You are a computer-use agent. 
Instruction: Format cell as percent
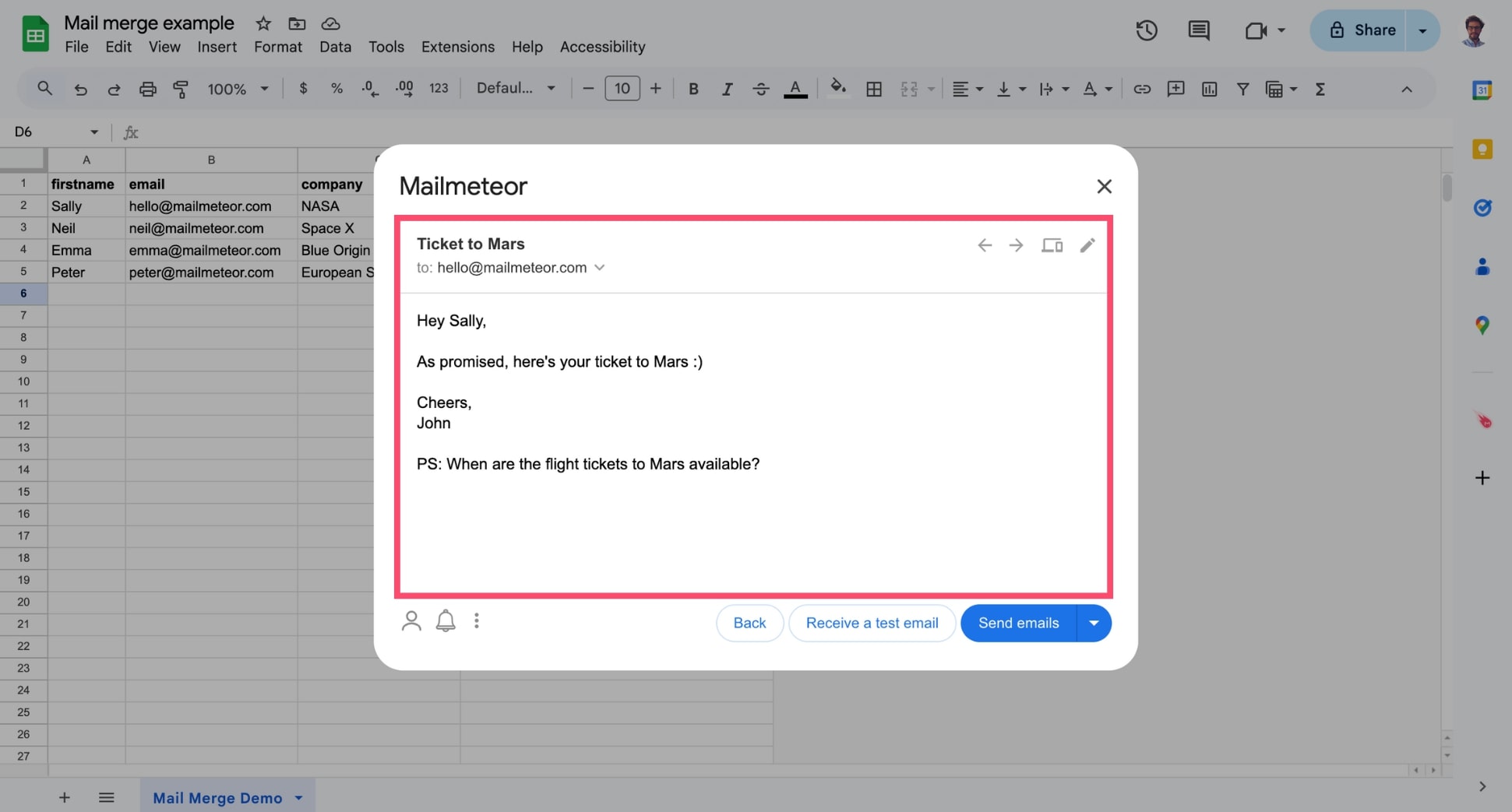[337, 89]
